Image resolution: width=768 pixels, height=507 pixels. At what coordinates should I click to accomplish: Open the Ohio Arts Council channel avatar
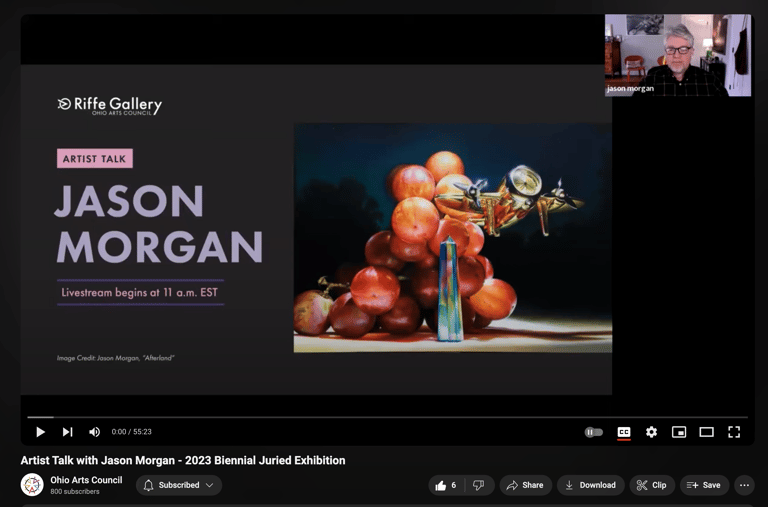(x=32, y=485)
